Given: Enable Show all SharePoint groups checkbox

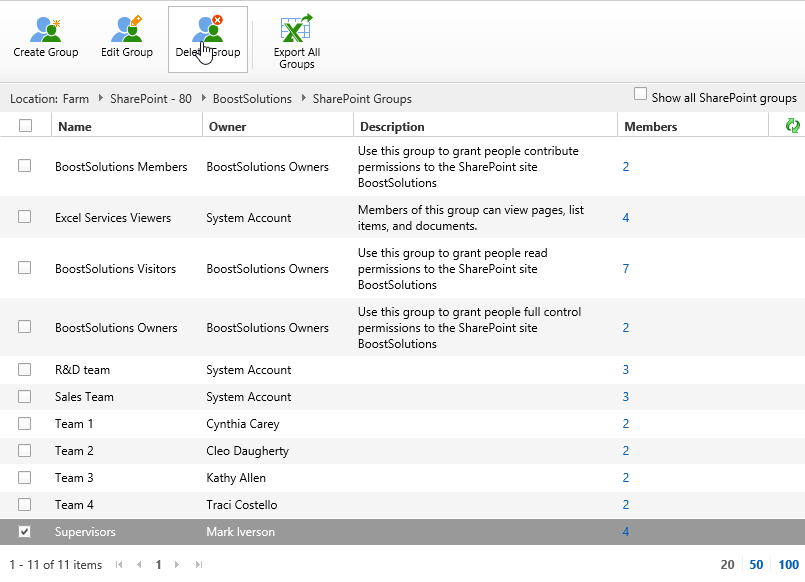Looking at the screenshot, I should click(x=641, y=94).
